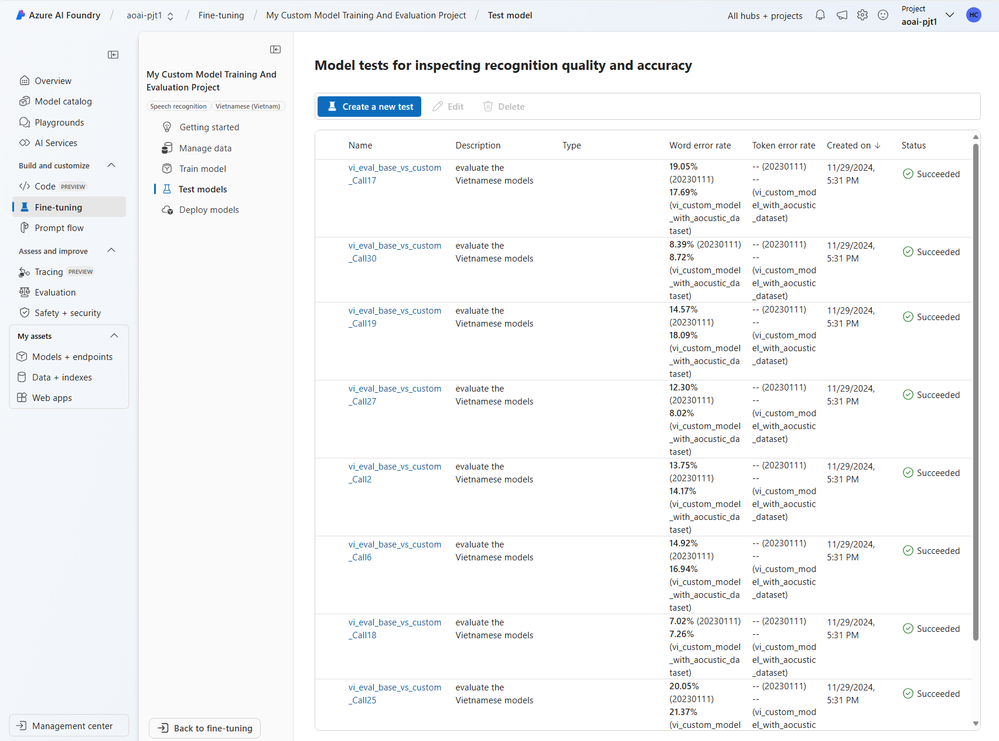Image resolution: width=999 pixels, height=741 pixels.
Task: Open test vi_eval_base_vs_custom_Call25
Action: 394,693
